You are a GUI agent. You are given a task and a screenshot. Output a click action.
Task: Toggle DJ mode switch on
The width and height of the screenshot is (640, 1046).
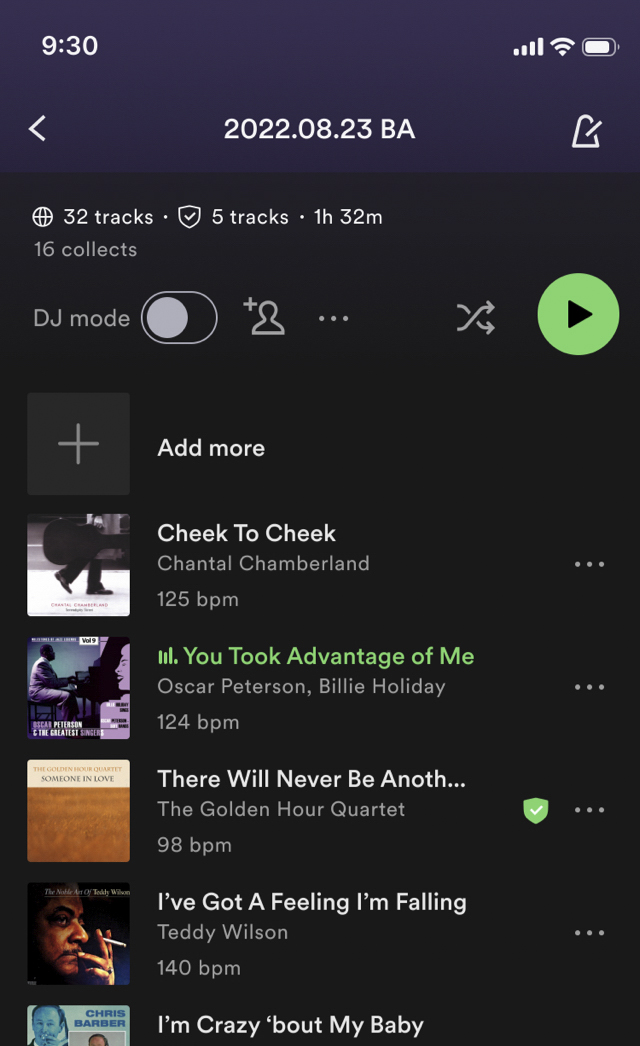[x=179, y=318]
